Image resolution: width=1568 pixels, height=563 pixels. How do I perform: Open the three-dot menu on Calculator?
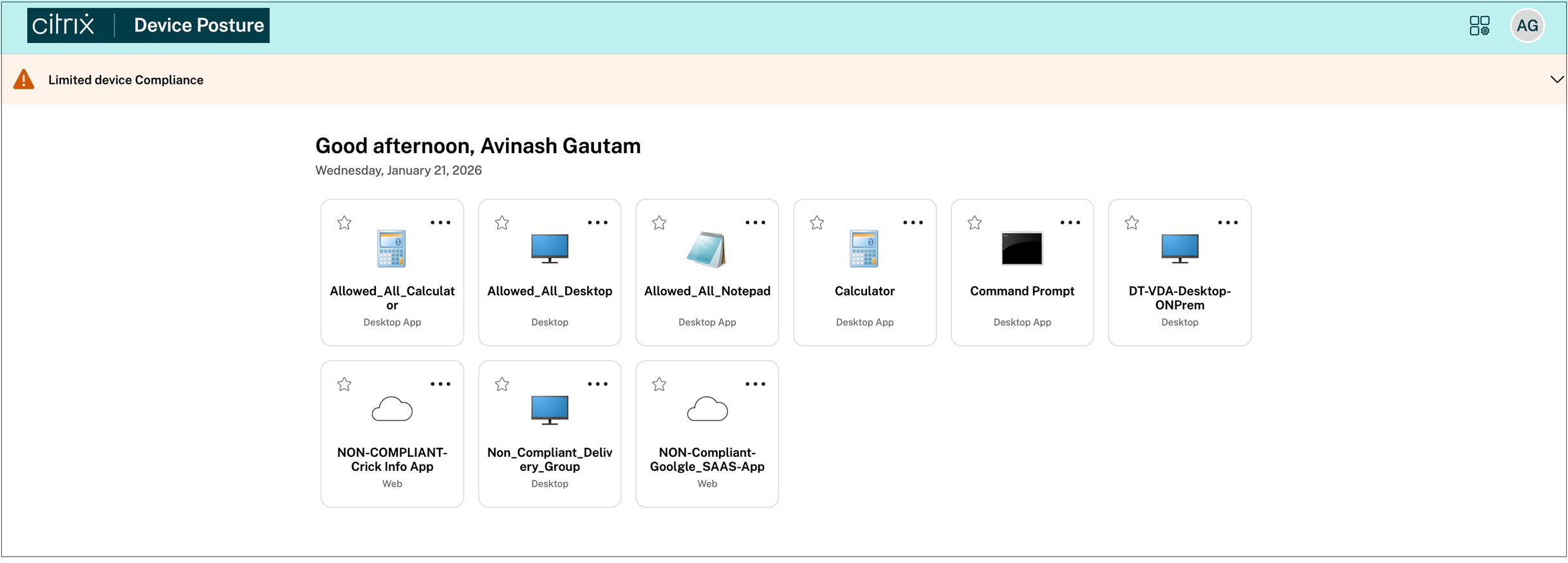point(913,223)
